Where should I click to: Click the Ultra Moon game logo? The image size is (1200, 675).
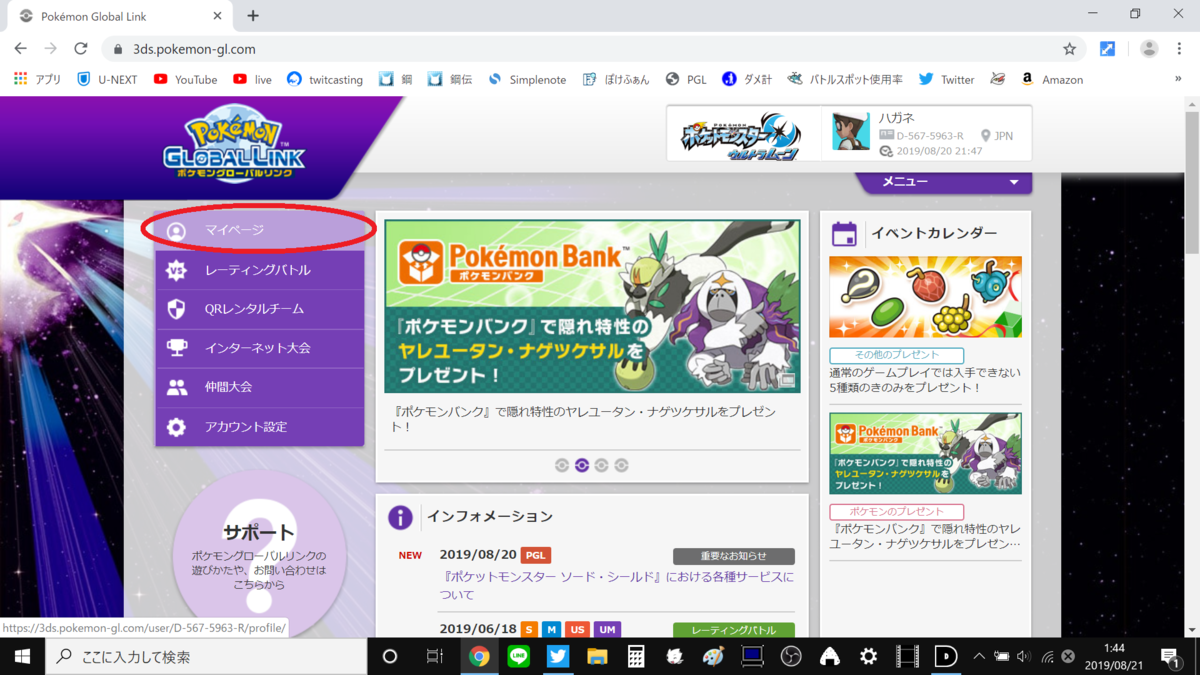(741, 136)
